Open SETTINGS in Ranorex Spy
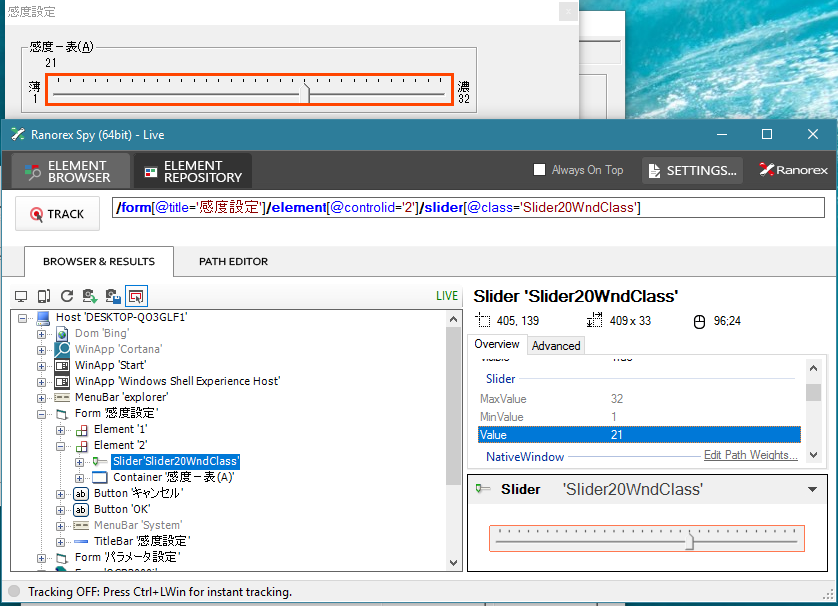This screenshot has width=838, height=606. point(692,170)
